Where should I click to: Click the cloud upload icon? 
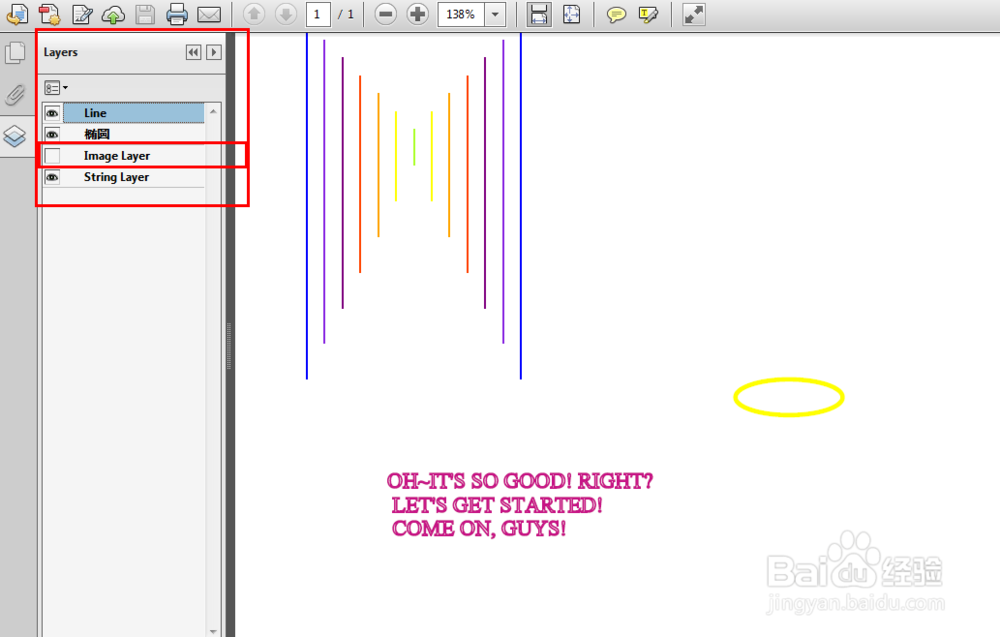(x=114, y=14)
